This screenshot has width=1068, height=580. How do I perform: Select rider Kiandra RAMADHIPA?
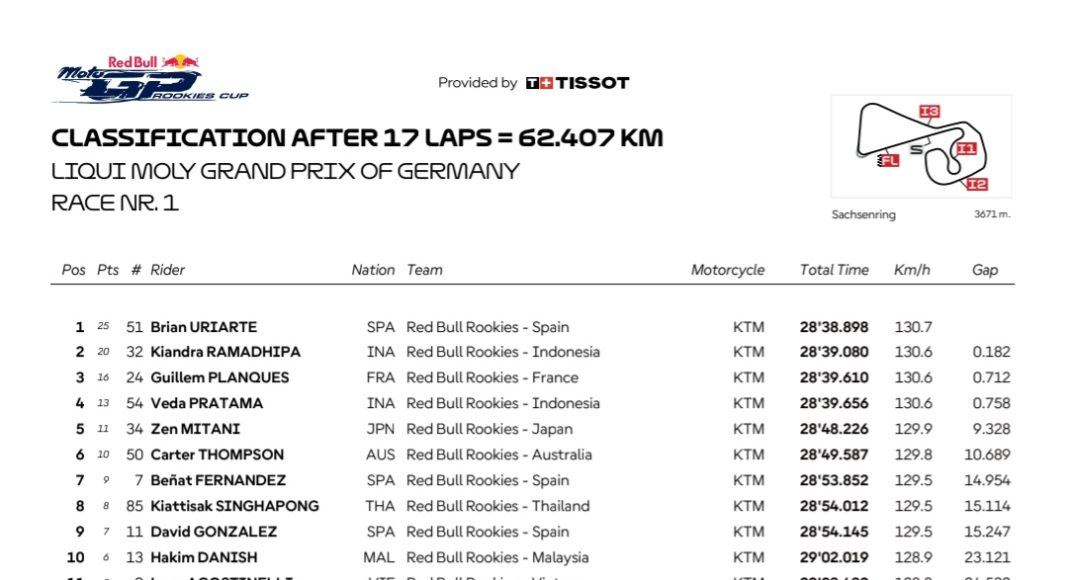pos(225,352)
